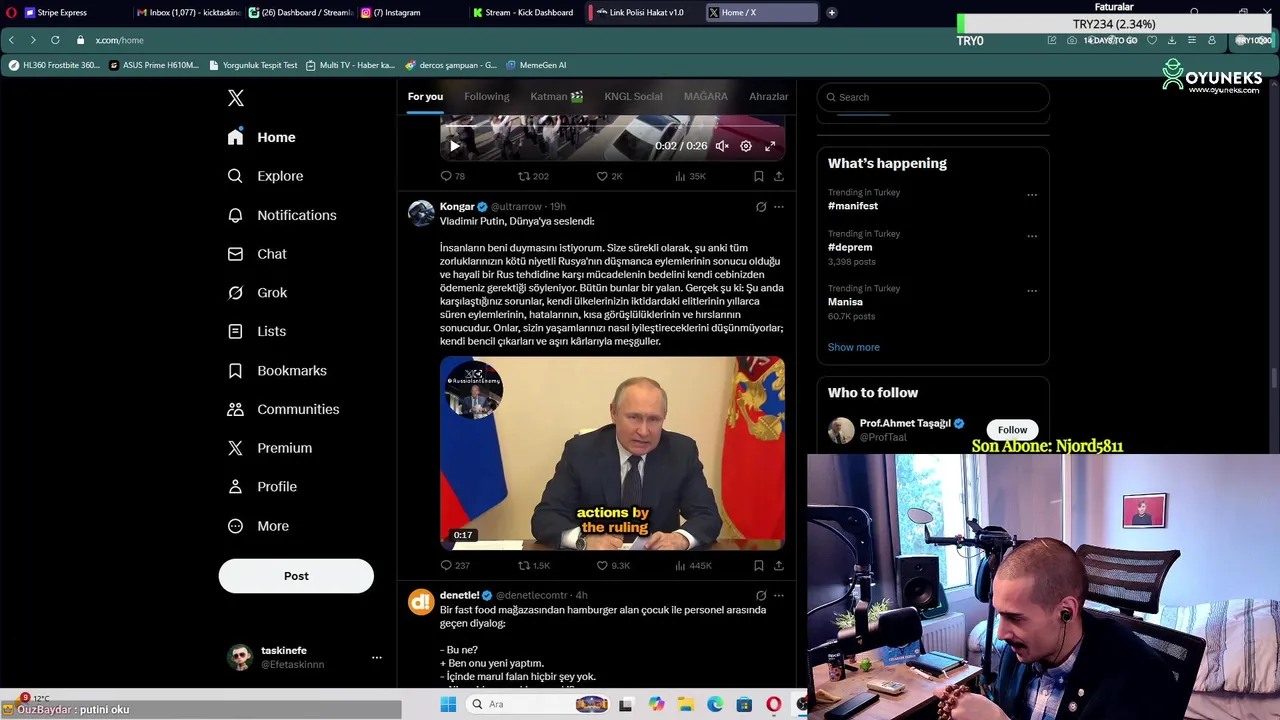1280x720 pixels.
Task: Open Communities in the sidebar
Action: click(x=283, y=409)
